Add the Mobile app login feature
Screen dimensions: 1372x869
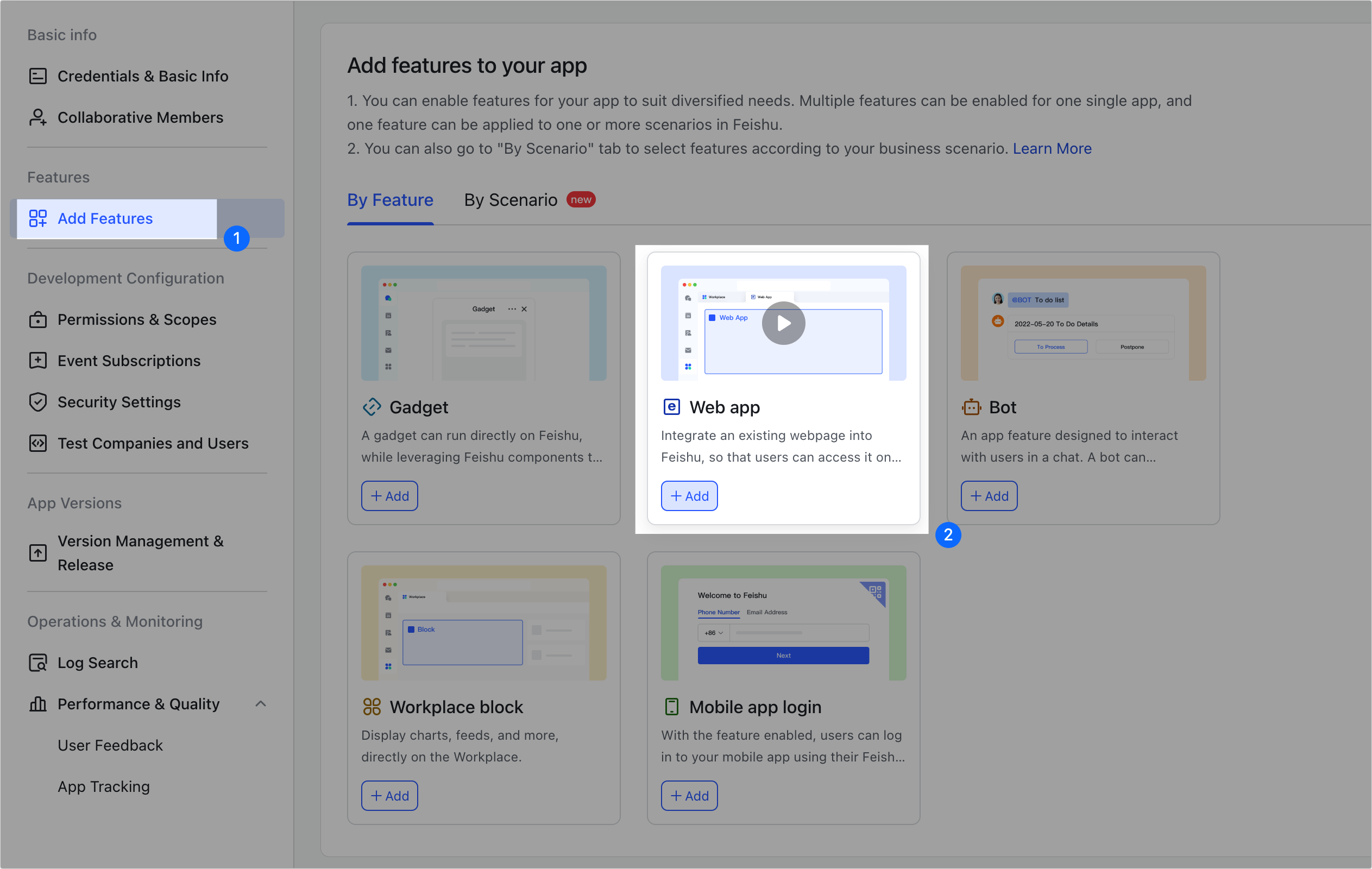[689, 796]
